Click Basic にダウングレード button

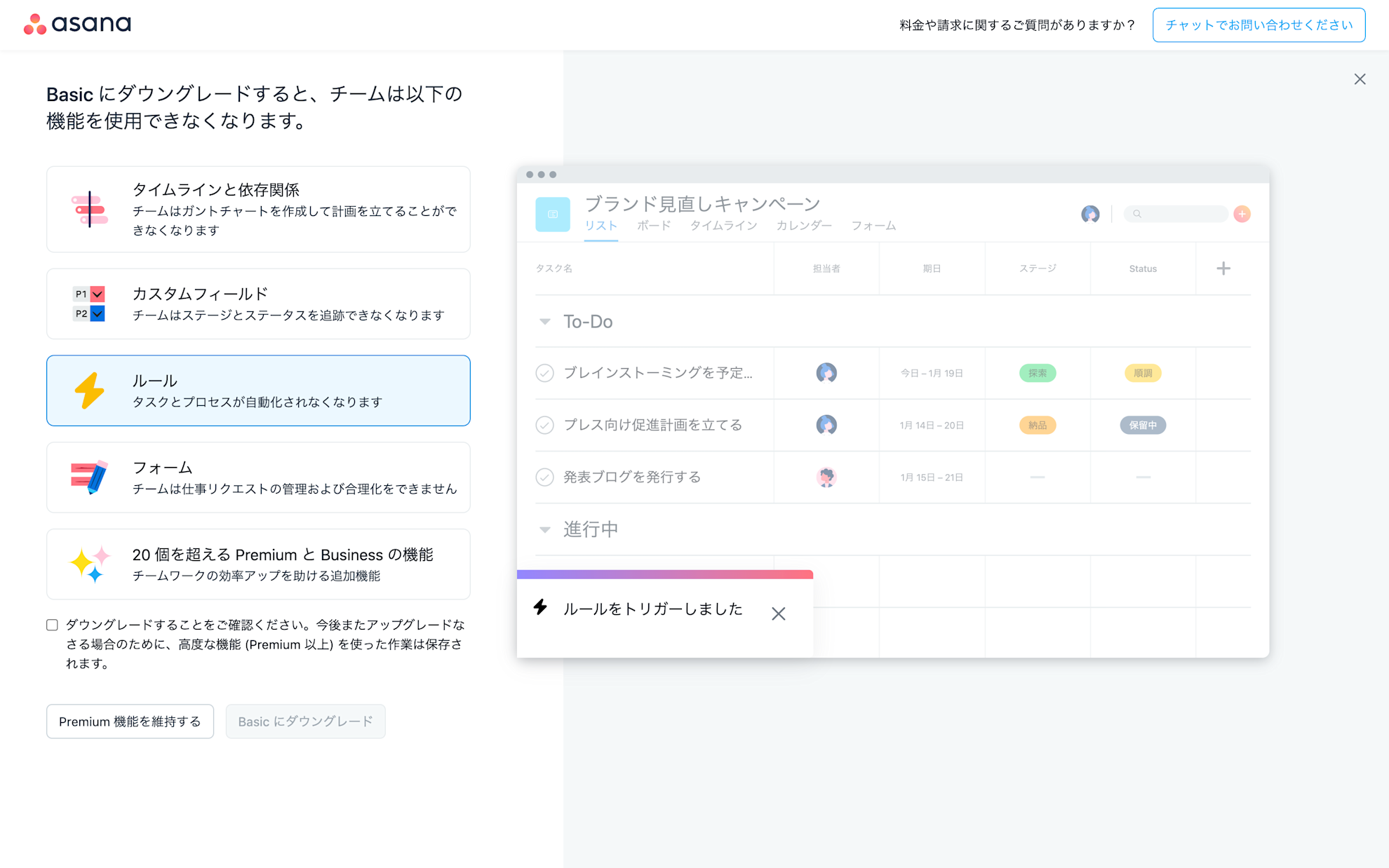(x=305, y=721)
